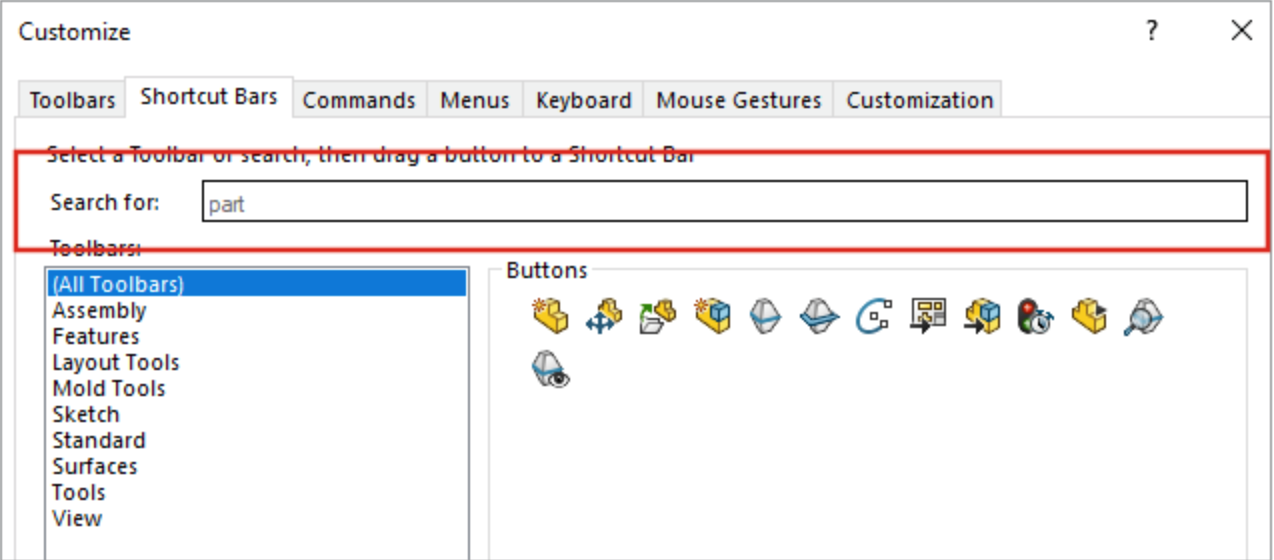The height and width of the screenshot is (560, 1274).
Task: Select the New Part icon with star
Action: point(549,316)
